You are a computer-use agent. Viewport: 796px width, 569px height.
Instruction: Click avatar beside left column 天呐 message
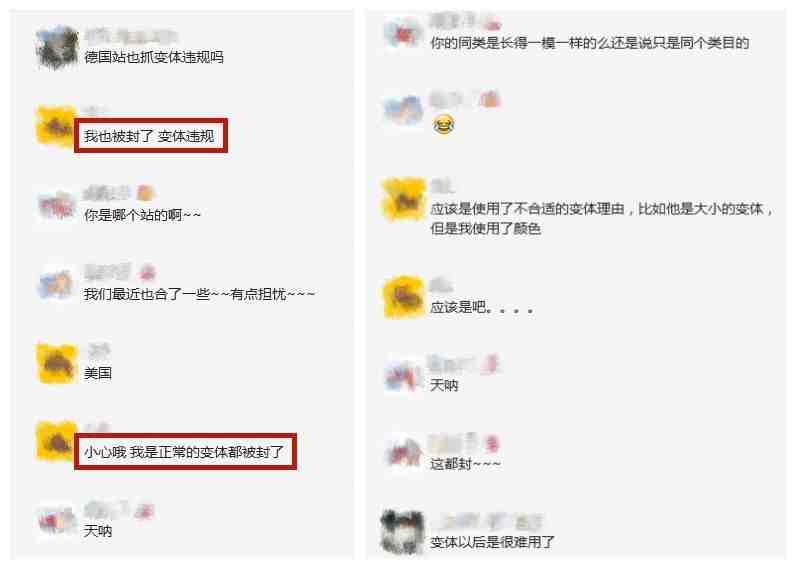point(57,522)
